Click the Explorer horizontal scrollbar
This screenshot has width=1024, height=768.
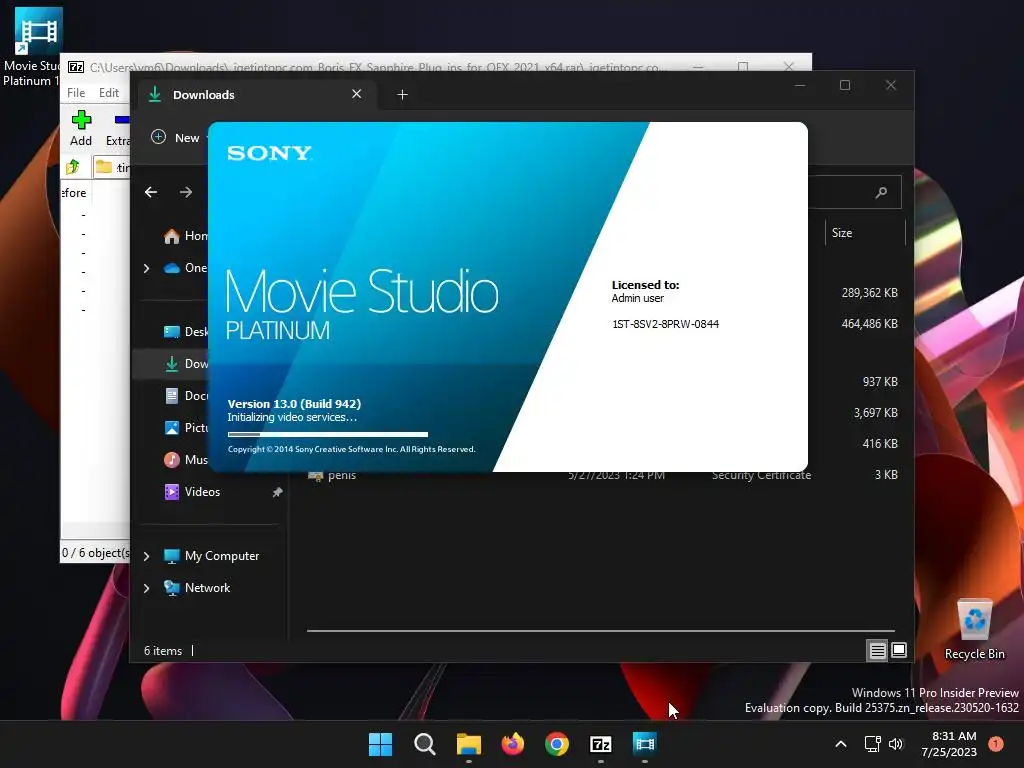pyautogui.click(x=601, y=631)
